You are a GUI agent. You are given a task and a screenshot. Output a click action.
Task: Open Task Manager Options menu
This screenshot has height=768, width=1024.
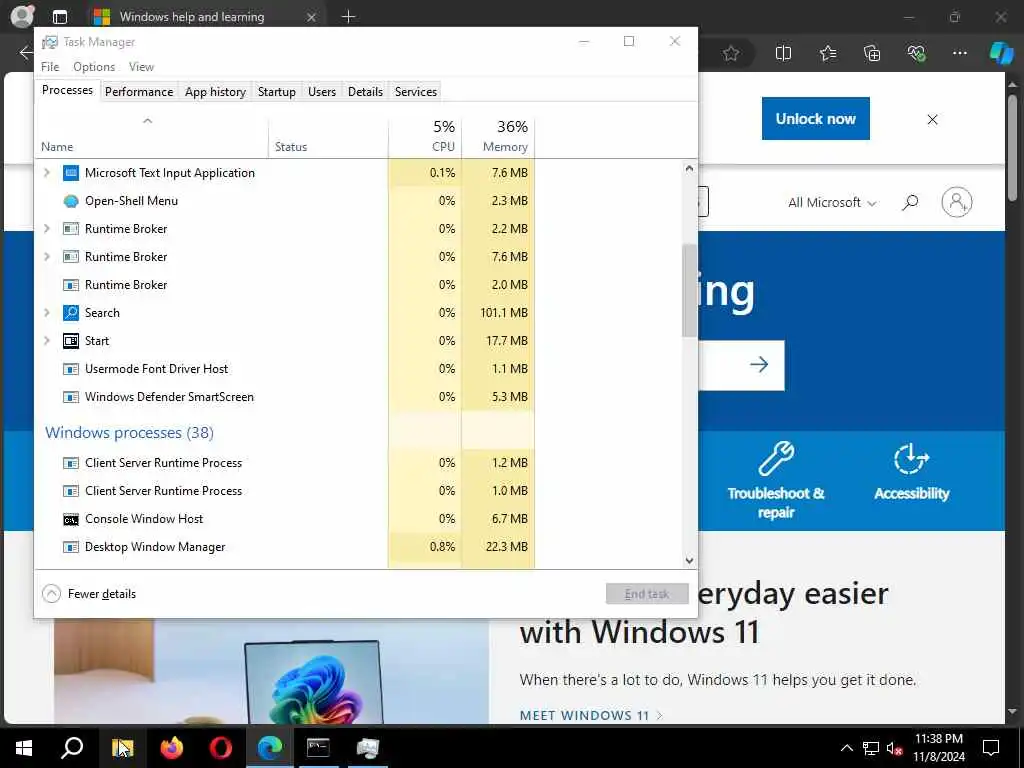(94, 67)
